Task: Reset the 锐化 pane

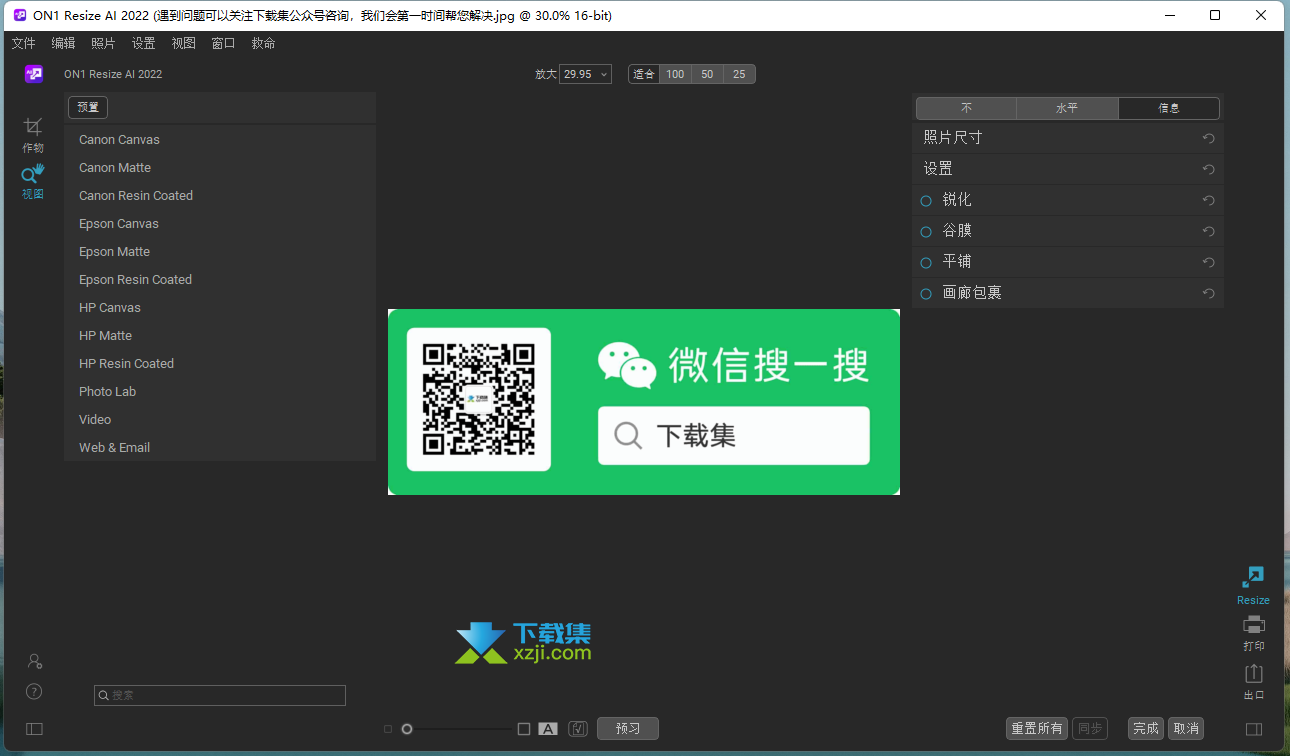Action: (1209, 200)
